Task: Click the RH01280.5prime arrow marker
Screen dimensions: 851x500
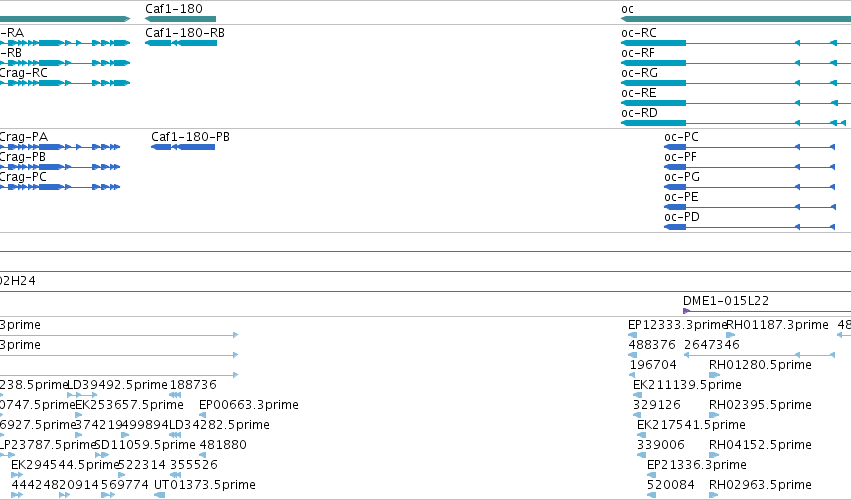Action: point(714,375)
